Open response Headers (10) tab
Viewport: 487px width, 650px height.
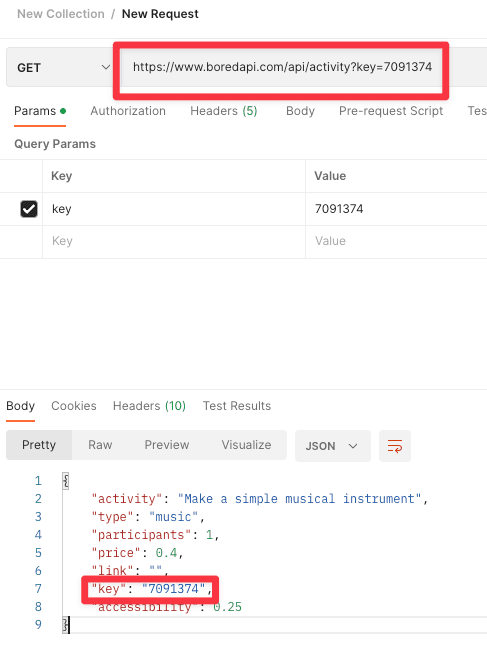(x=149, y=406)
